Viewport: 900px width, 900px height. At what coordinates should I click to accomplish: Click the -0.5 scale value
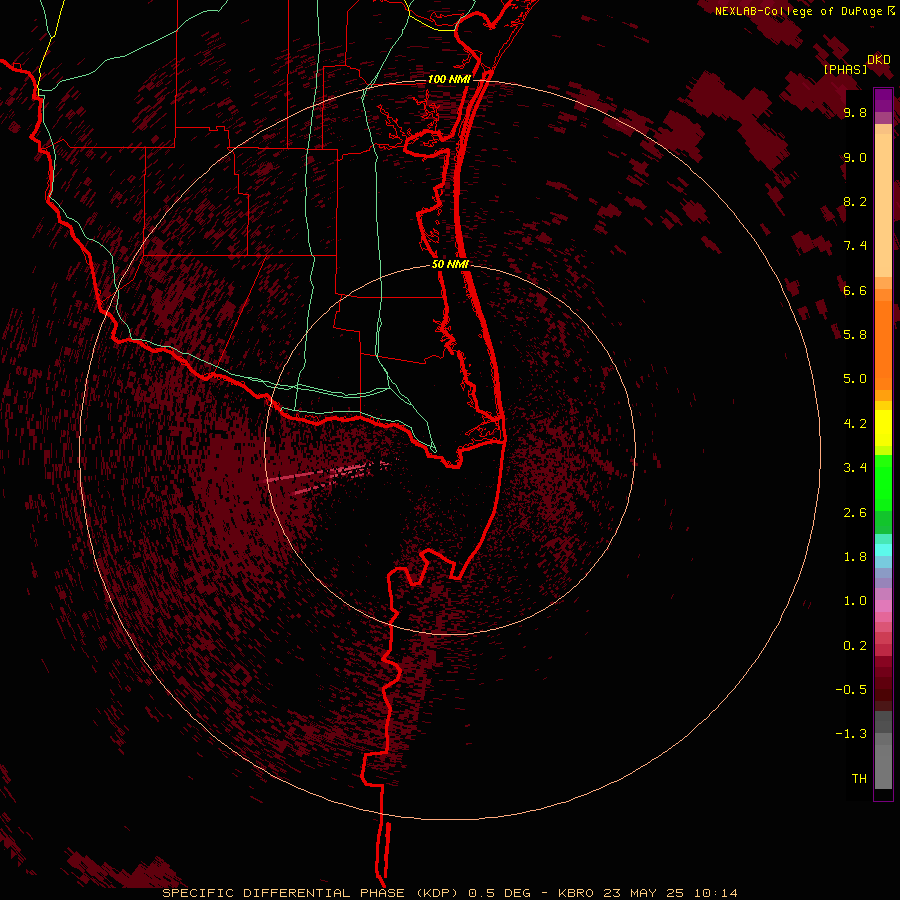tap(851, 690)
